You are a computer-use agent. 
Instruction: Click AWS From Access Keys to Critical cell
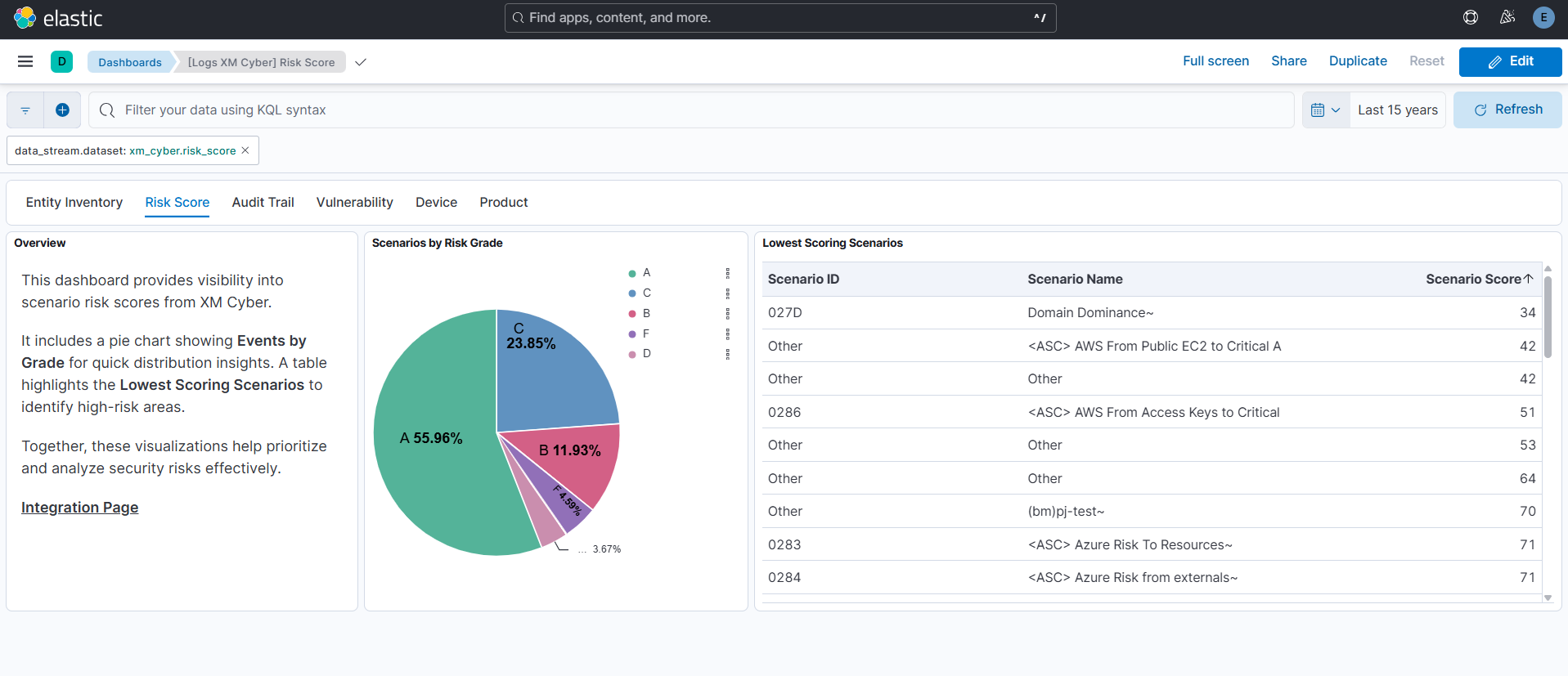pos(1153,412)
